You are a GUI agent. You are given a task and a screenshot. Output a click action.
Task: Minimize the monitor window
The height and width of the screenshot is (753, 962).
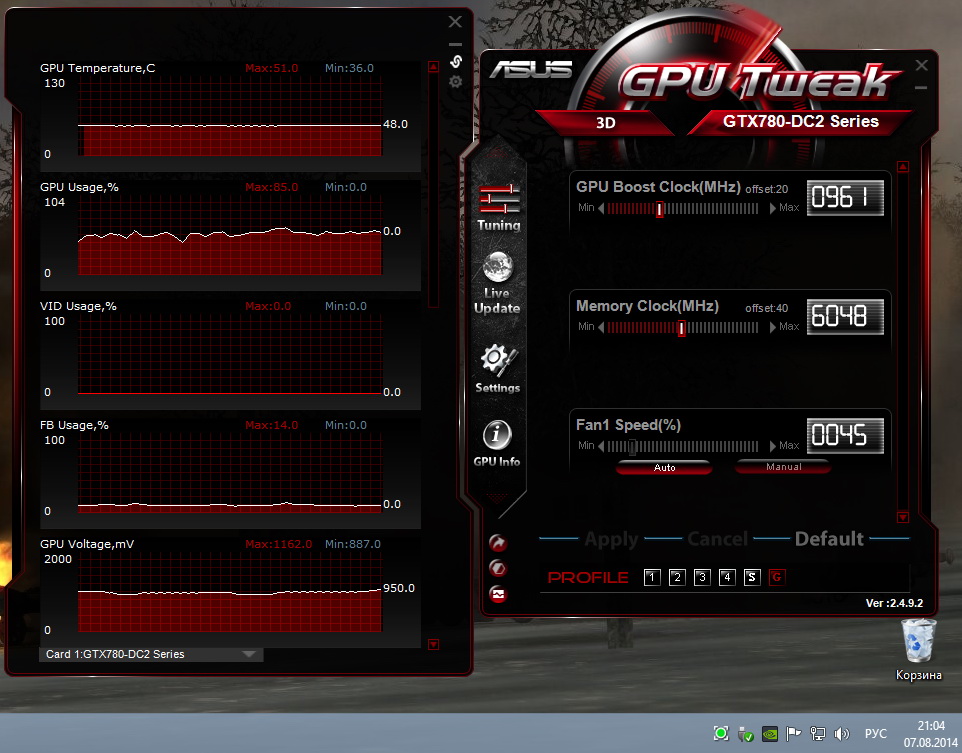[455, 44]
